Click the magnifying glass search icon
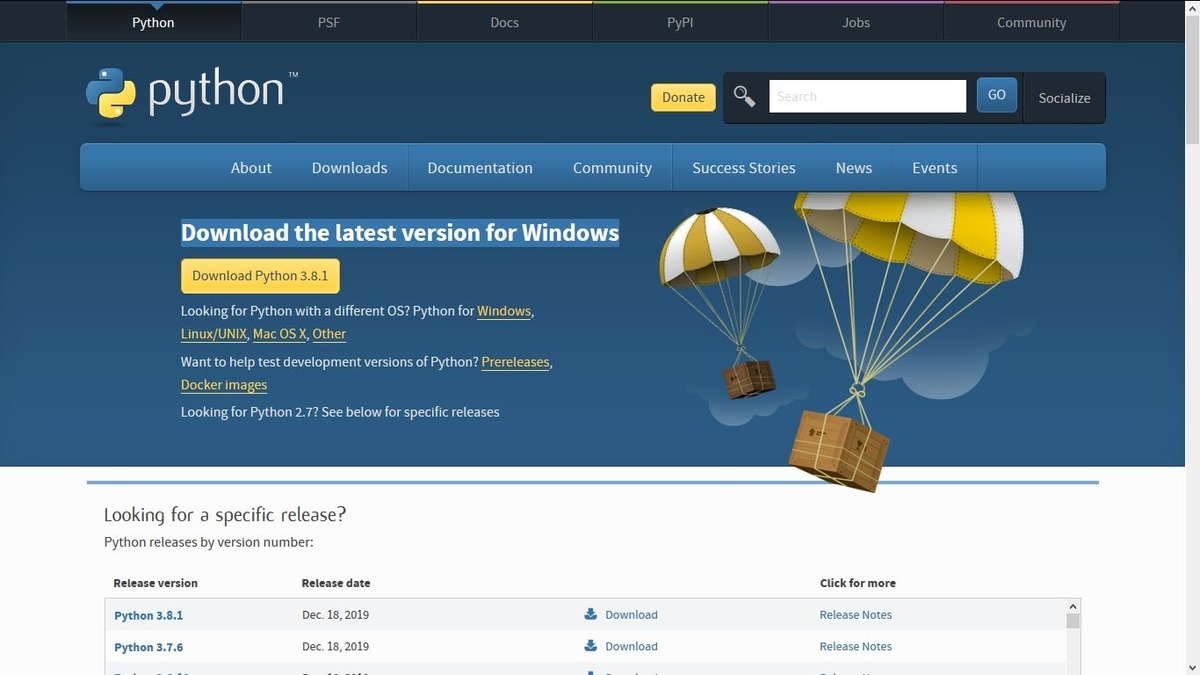 pos(745,96)
